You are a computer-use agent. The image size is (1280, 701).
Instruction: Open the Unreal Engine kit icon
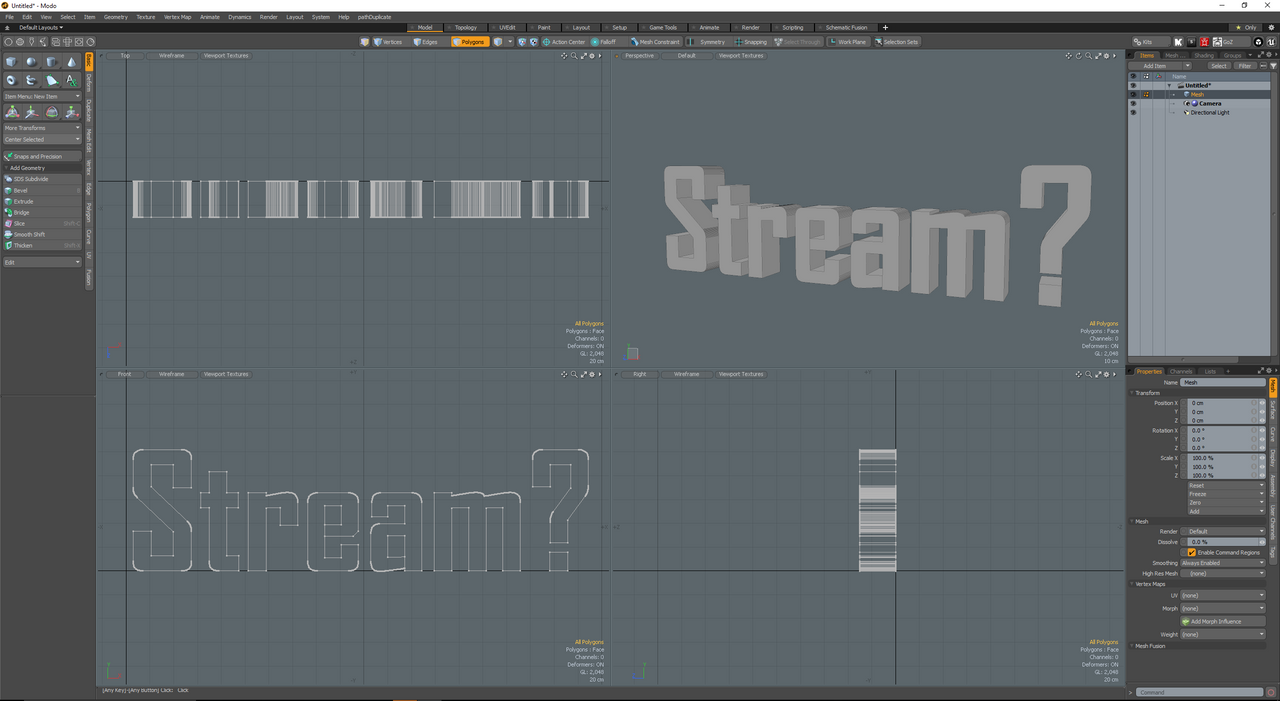click(1273, 42)
